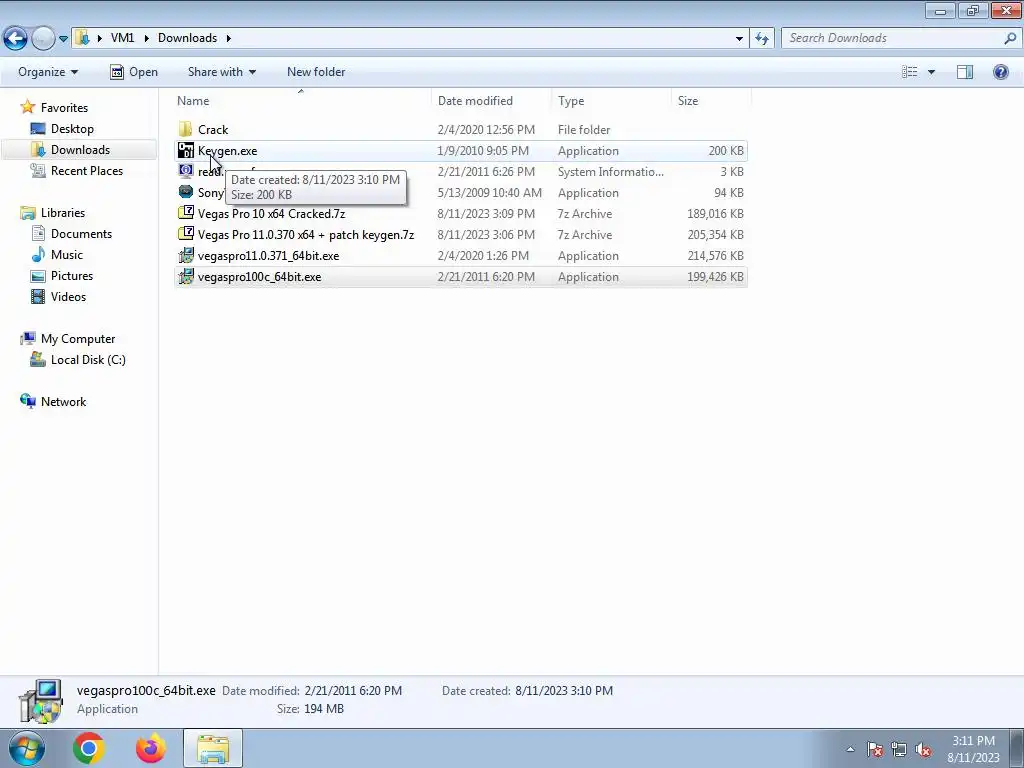Viewport: 1024px width, 768px height.
Task: Select the Sony application file icon
Action: click(186, 192)
